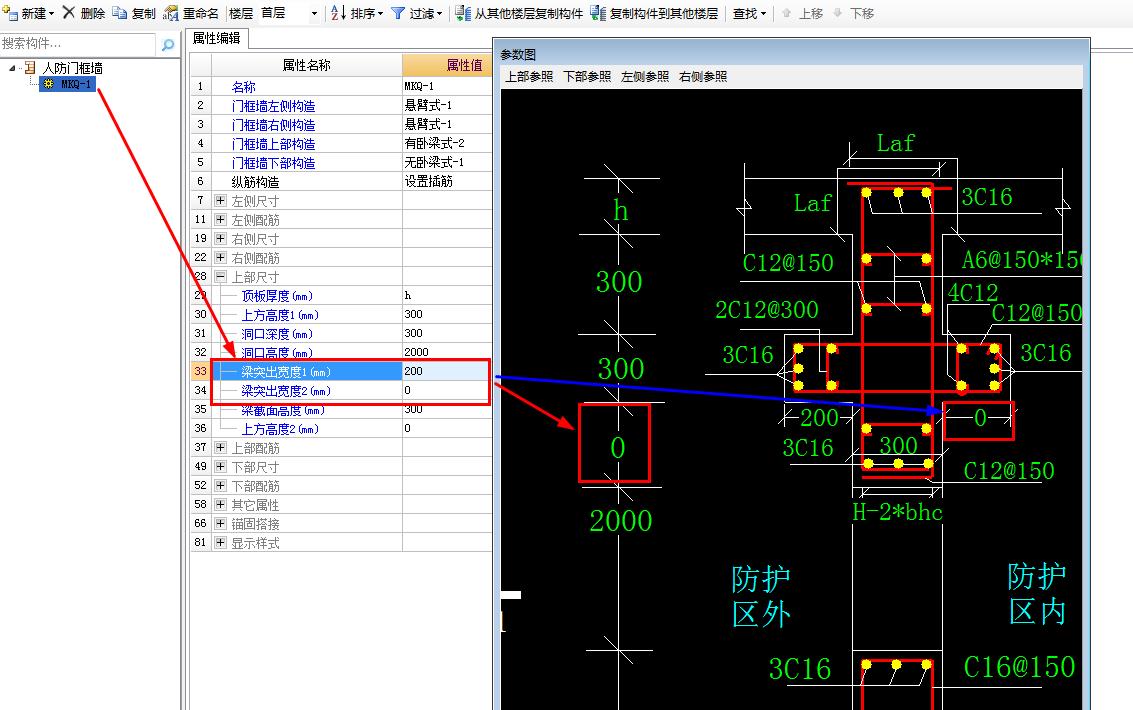This screenshot has width=1133, height=710.
Task: Click the 新建 (New) toolbar icon
Action: 9,13
